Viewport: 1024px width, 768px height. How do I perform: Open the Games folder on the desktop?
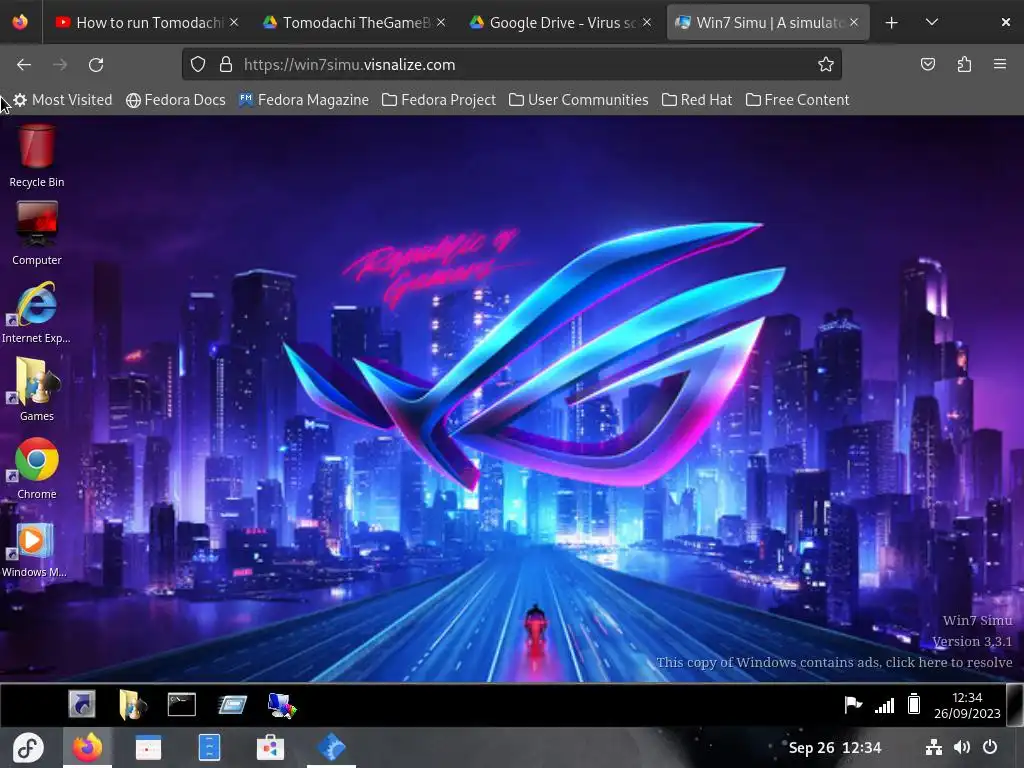tap(37, 390)
